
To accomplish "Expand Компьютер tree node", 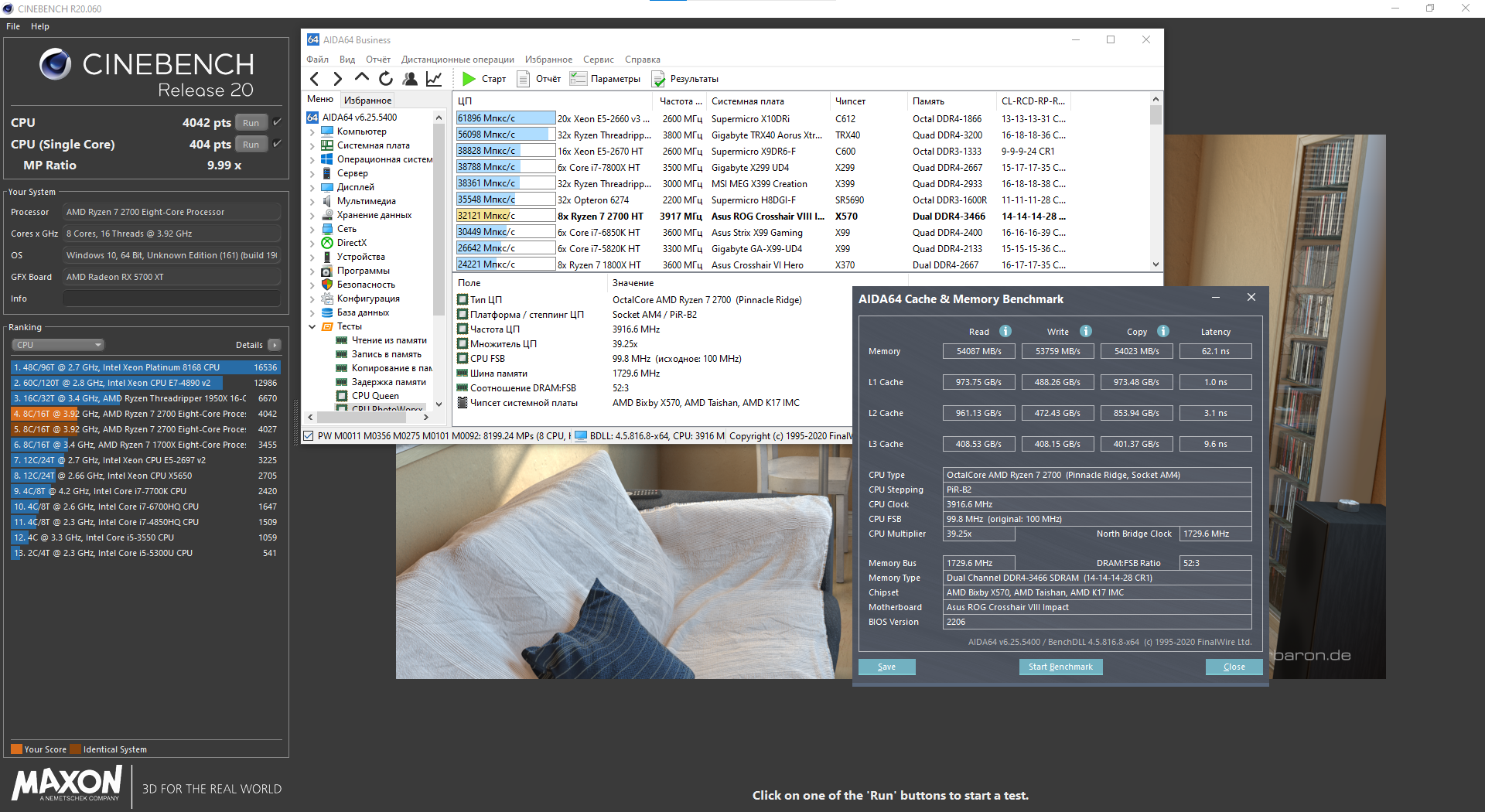I will click(312, 131).
